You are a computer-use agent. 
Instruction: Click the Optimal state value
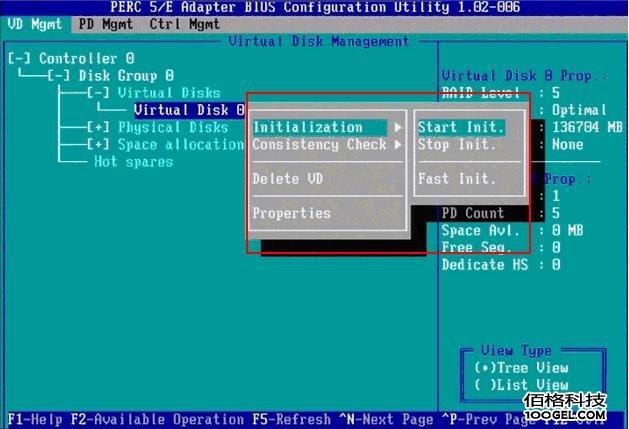(x=579, y=110)
